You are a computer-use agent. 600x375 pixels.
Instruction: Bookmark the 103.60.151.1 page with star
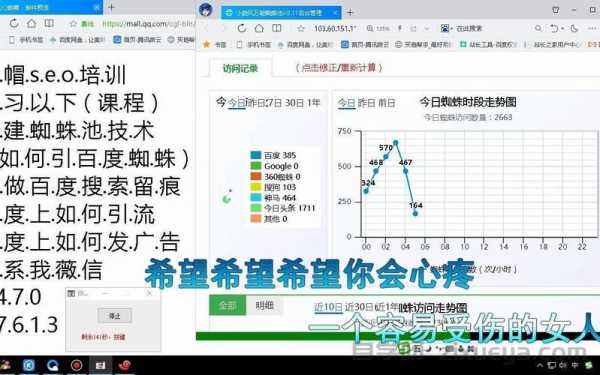[301, 29]
